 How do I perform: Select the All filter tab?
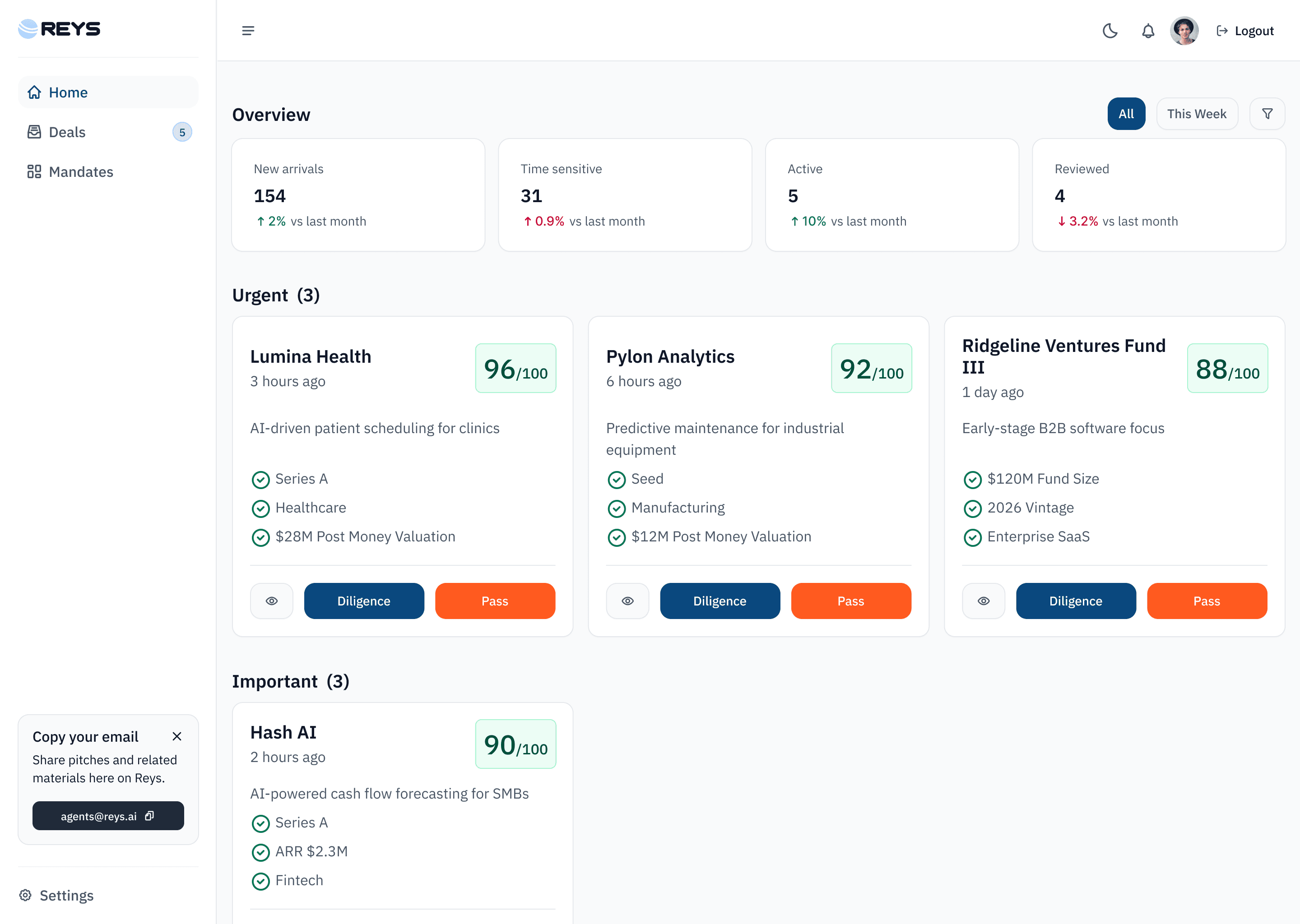point(1126,113)
